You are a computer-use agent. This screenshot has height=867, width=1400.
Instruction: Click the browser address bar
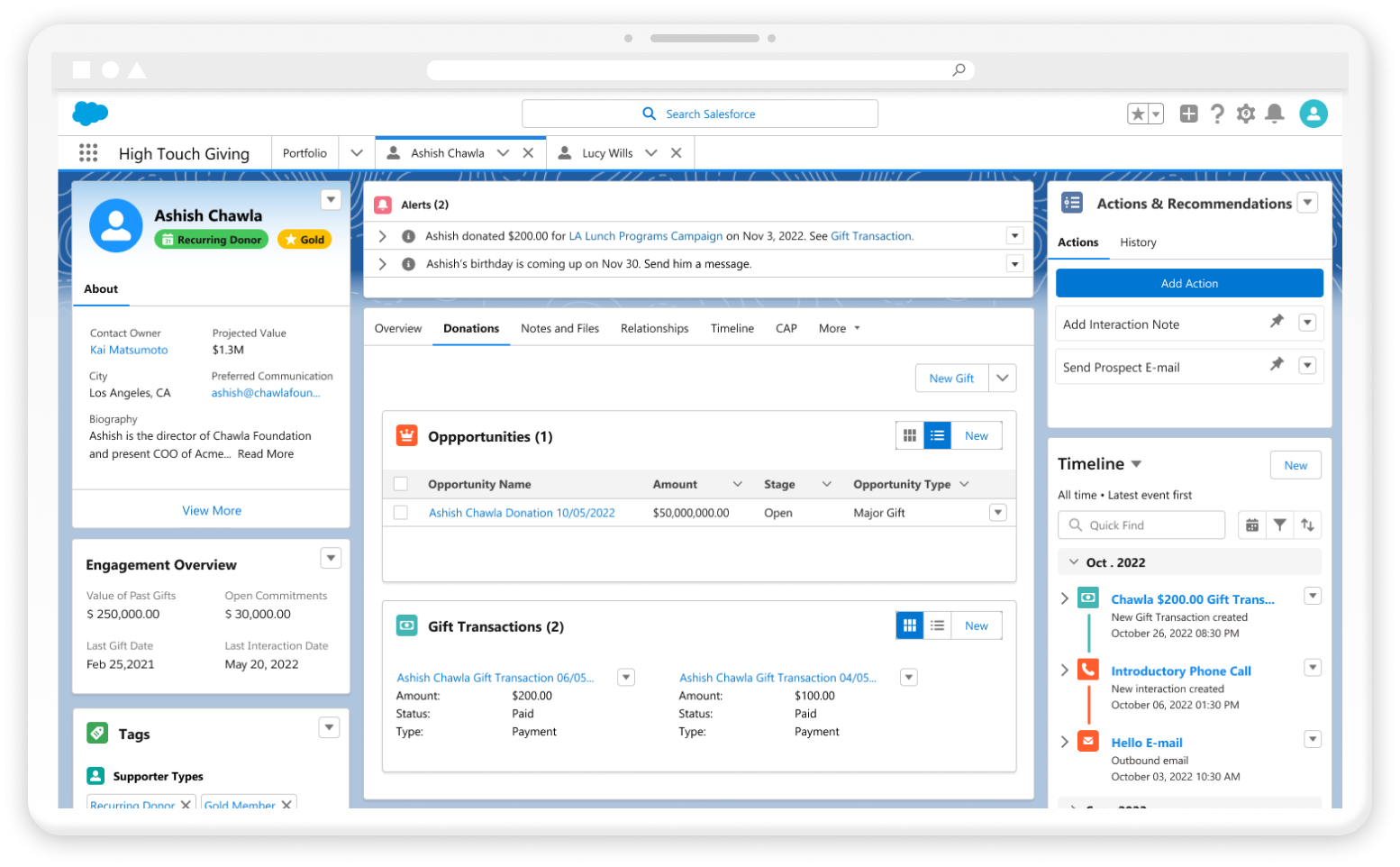click(x=701, y=69)
